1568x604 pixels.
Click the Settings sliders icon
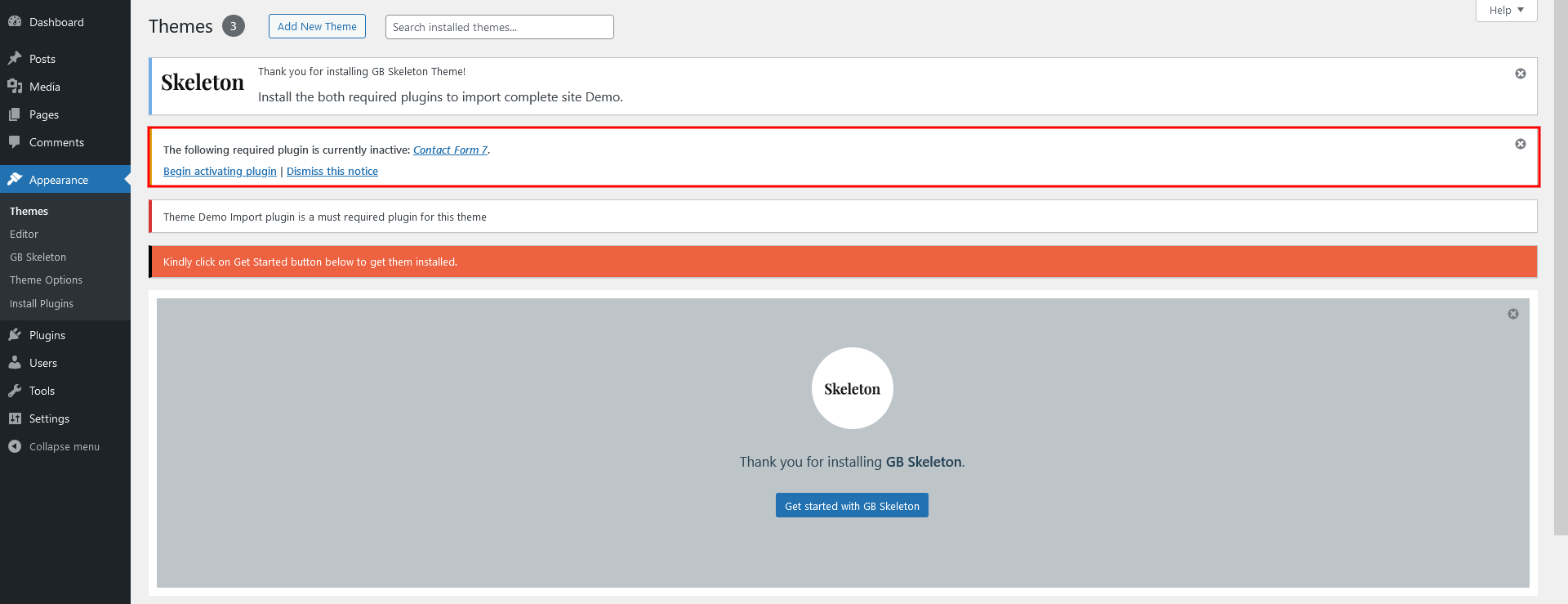[x=15, y=418]
